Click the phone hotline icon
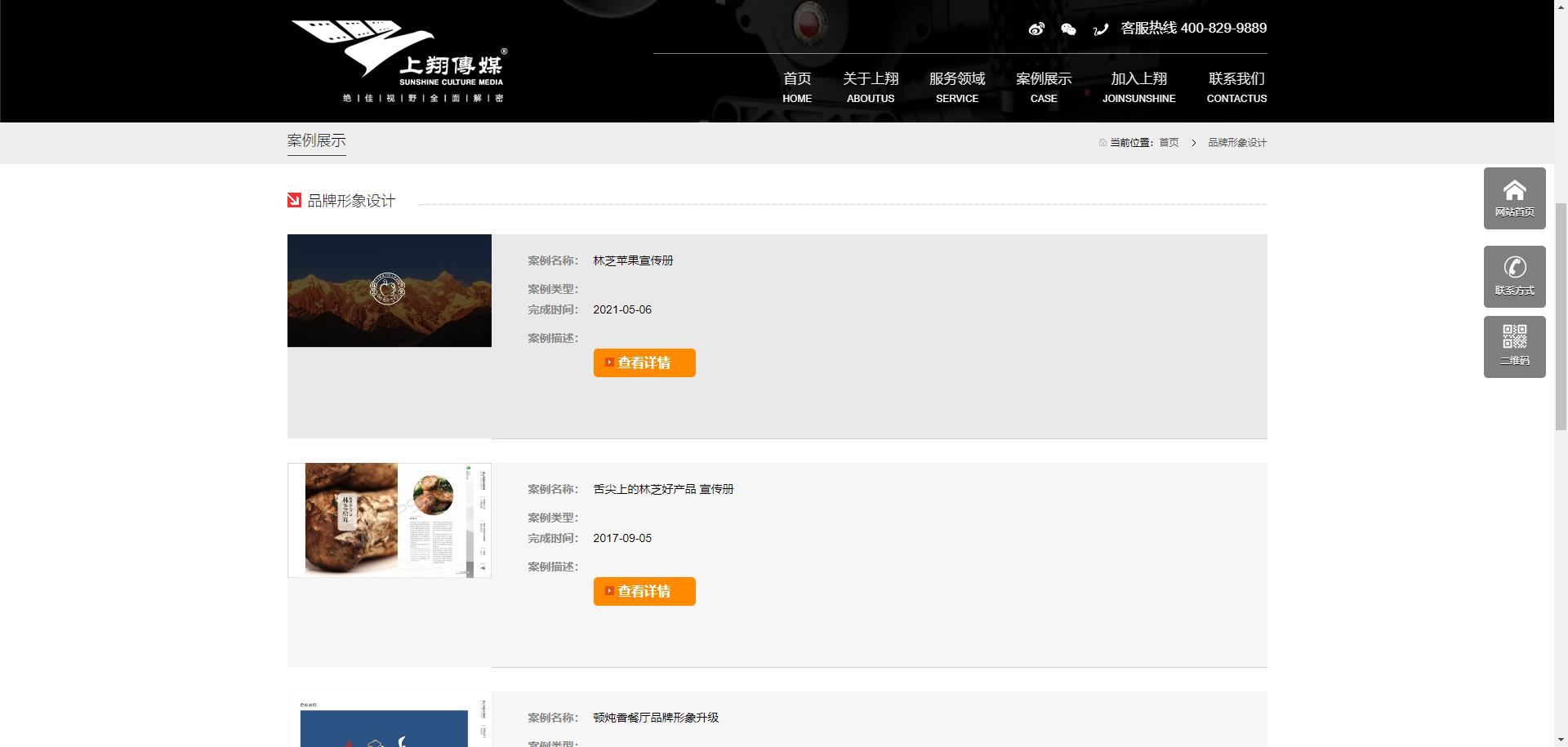 1101,29
